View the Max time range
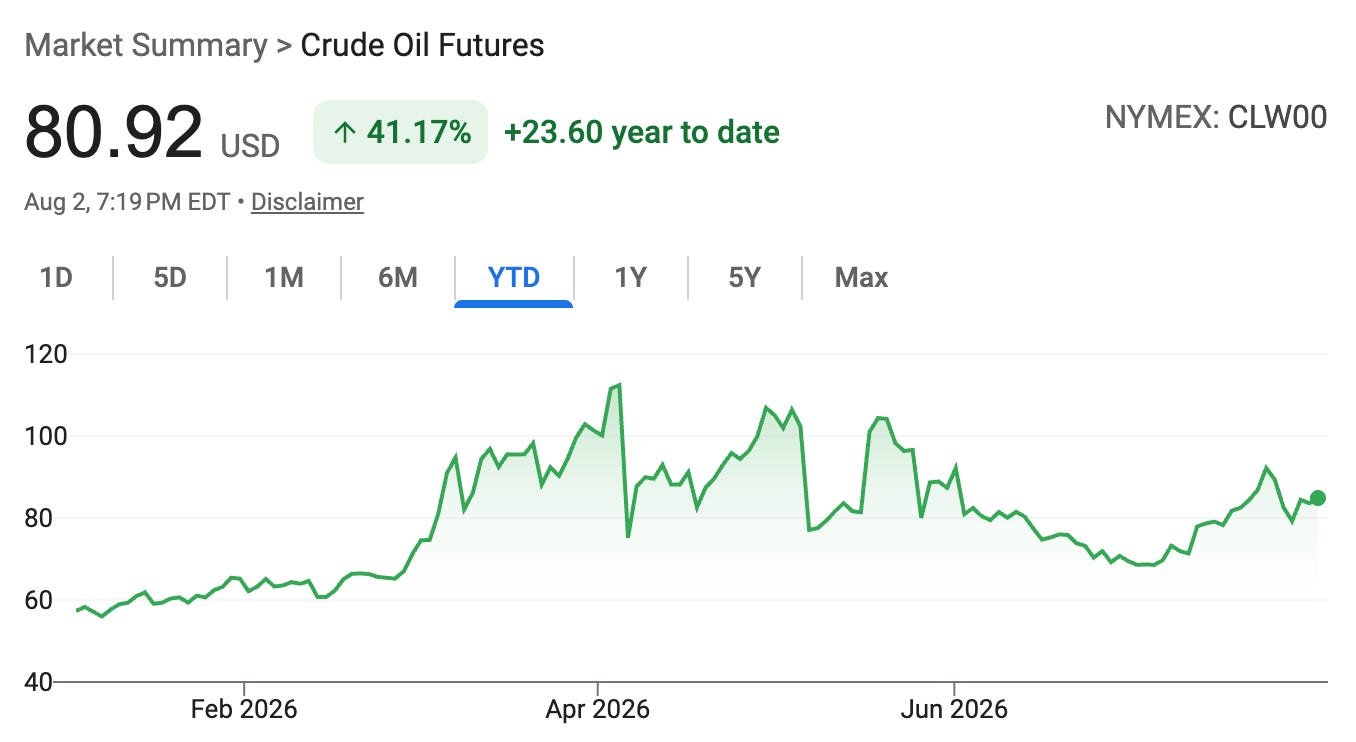The width and height of the screenshot is (1356, 742). [861, 277]
